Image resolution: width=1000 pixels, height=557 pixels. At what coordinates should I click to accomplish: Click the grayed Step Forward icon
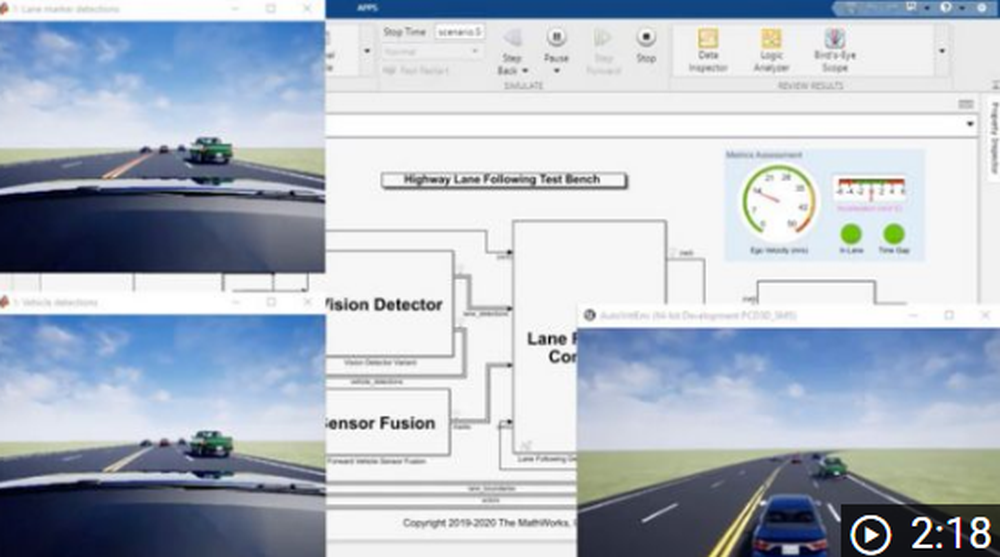(x=602, y=38)
